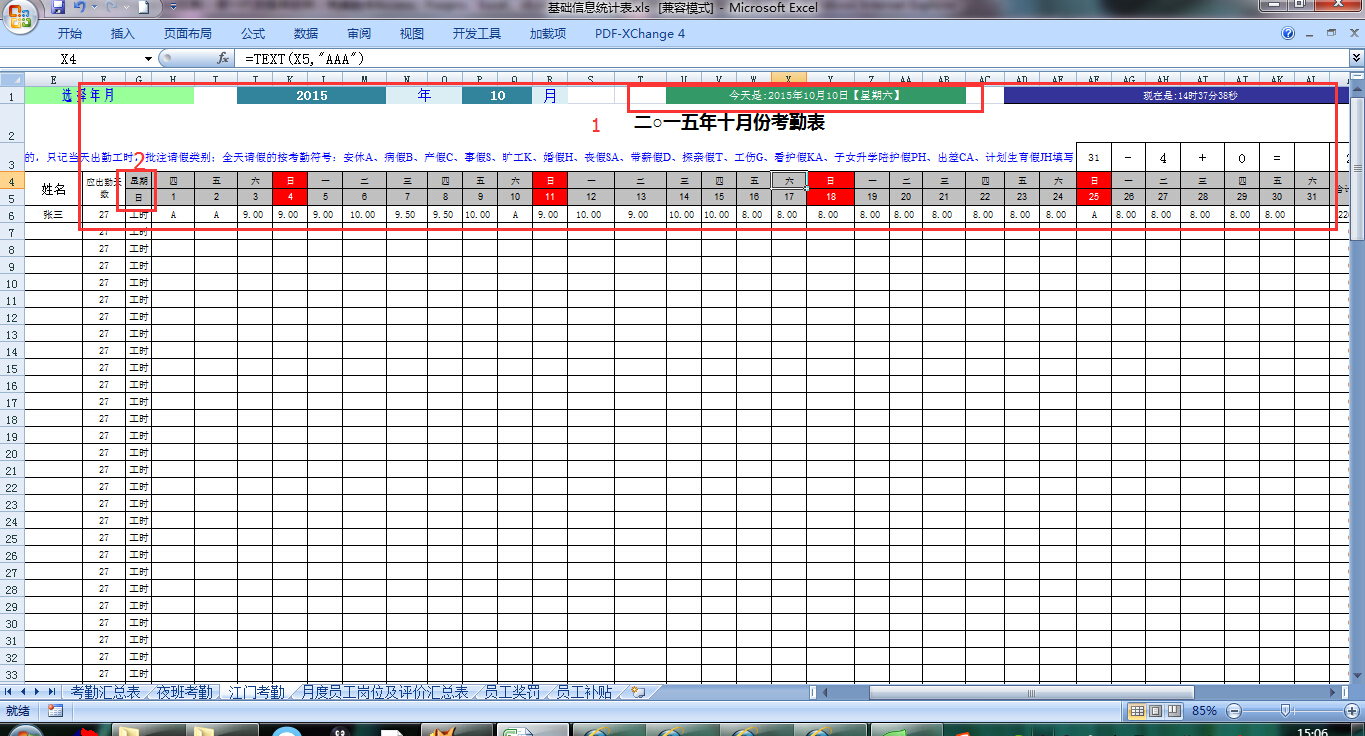
Task: Click macro record icon in status bar
Action: click(x=55, y=710)
